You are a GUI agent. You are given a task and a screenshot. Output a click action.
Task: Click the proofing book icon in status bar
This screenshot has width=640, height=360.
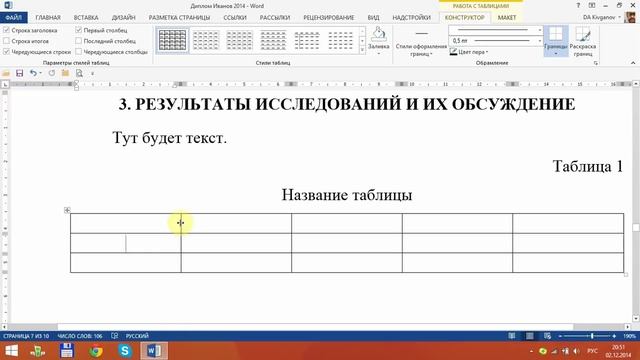(114, 336)
